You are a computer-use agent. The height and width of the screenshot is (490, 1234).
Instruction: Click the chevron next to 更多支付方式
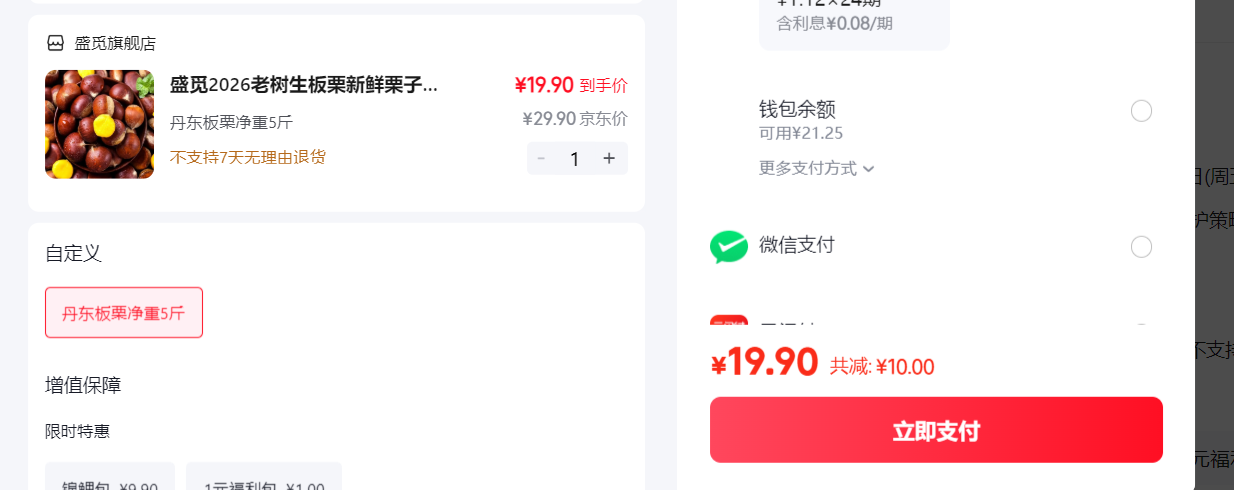coord(869,169)
